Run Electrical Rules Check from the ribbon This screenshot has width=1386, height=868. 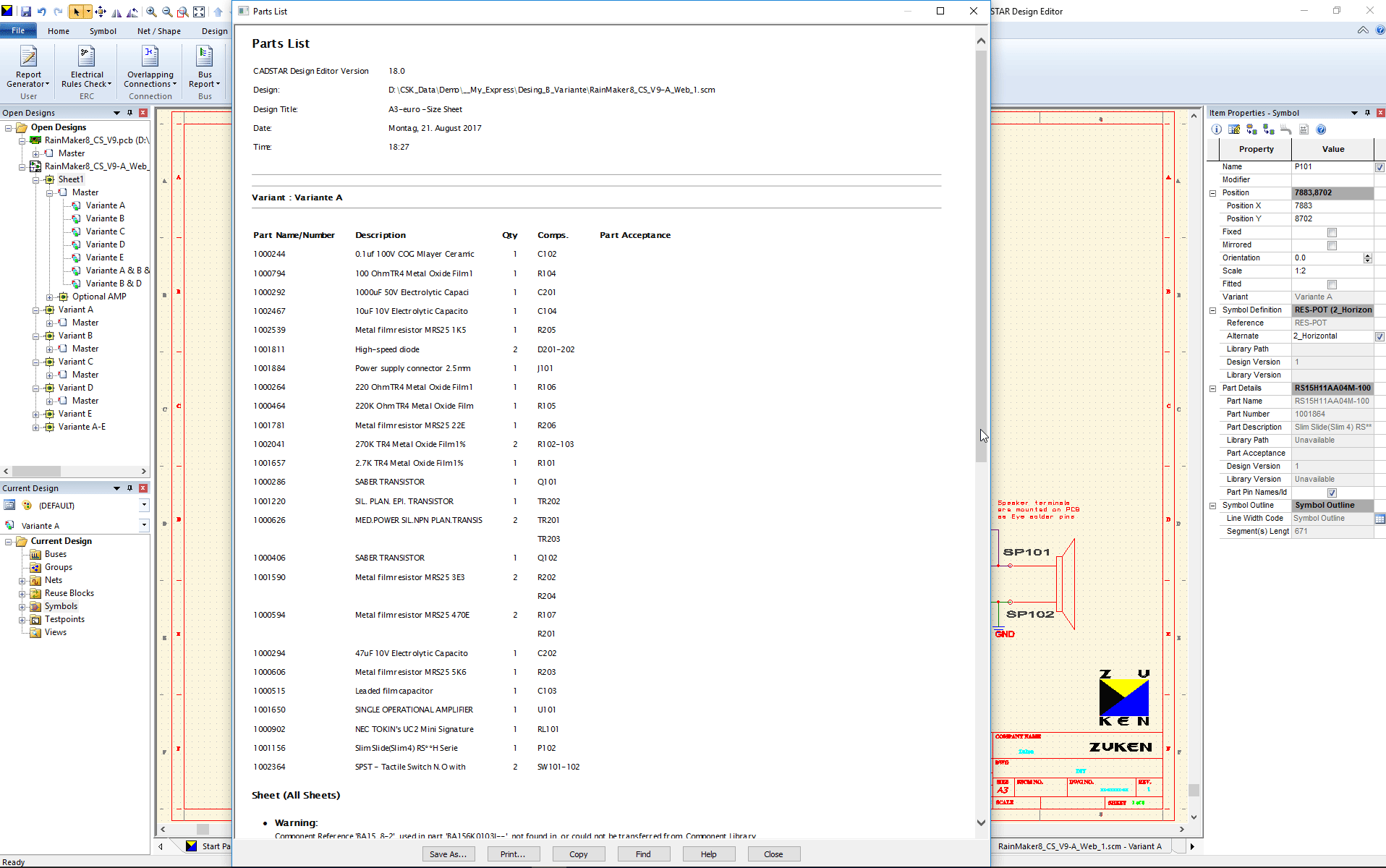click(87, 67)
